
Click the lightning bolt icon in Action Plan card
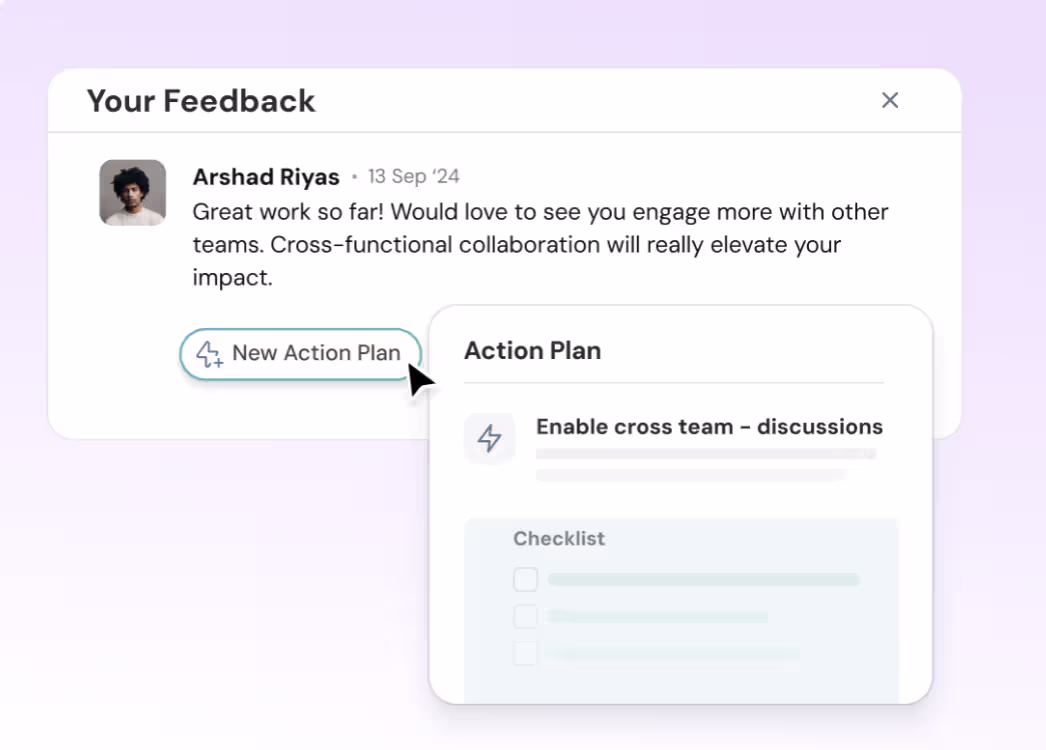489,438
